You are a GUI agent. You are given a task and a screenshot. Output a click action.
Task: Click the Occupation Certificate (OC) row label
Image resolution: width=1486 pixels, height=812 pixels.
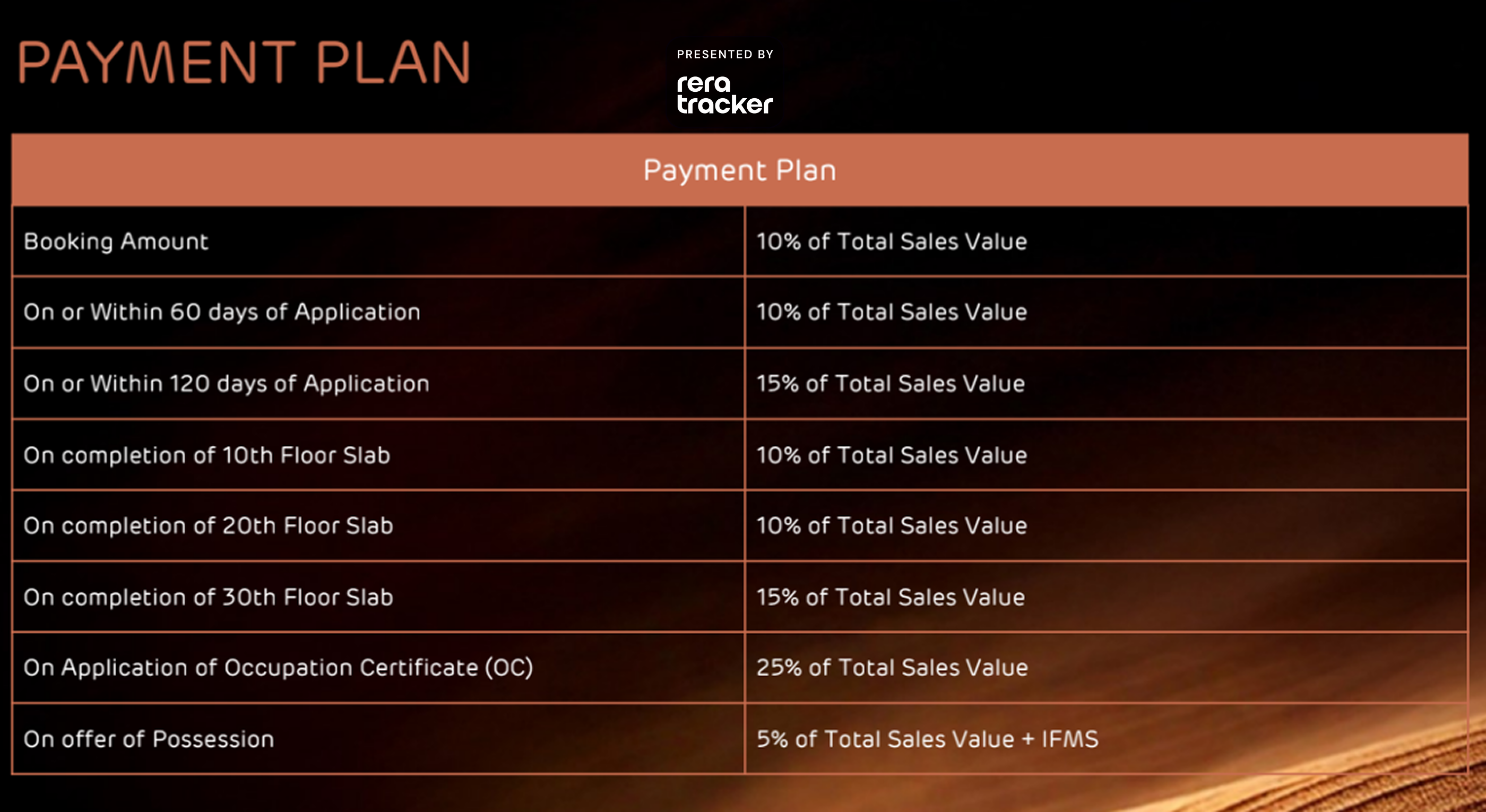click(278, 667)
